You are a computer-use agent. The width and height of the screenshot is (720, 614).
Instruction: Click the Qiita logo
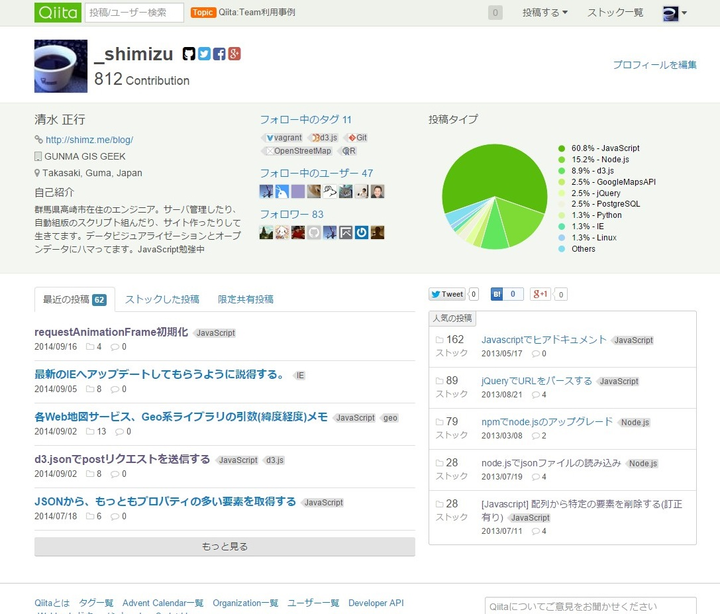tap(58, 12)
